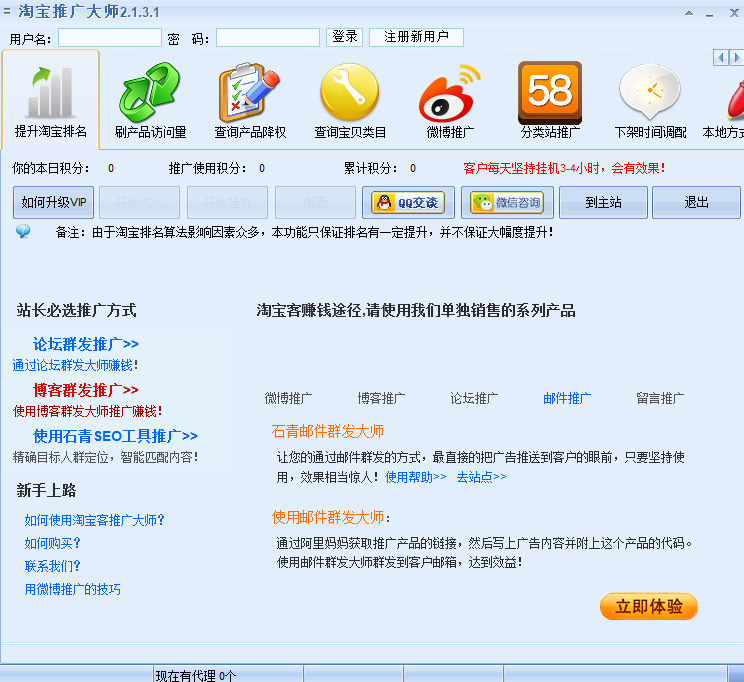
Task: Open the 如何使用淘宝客推广大师? link
Action: pos(94,520)
